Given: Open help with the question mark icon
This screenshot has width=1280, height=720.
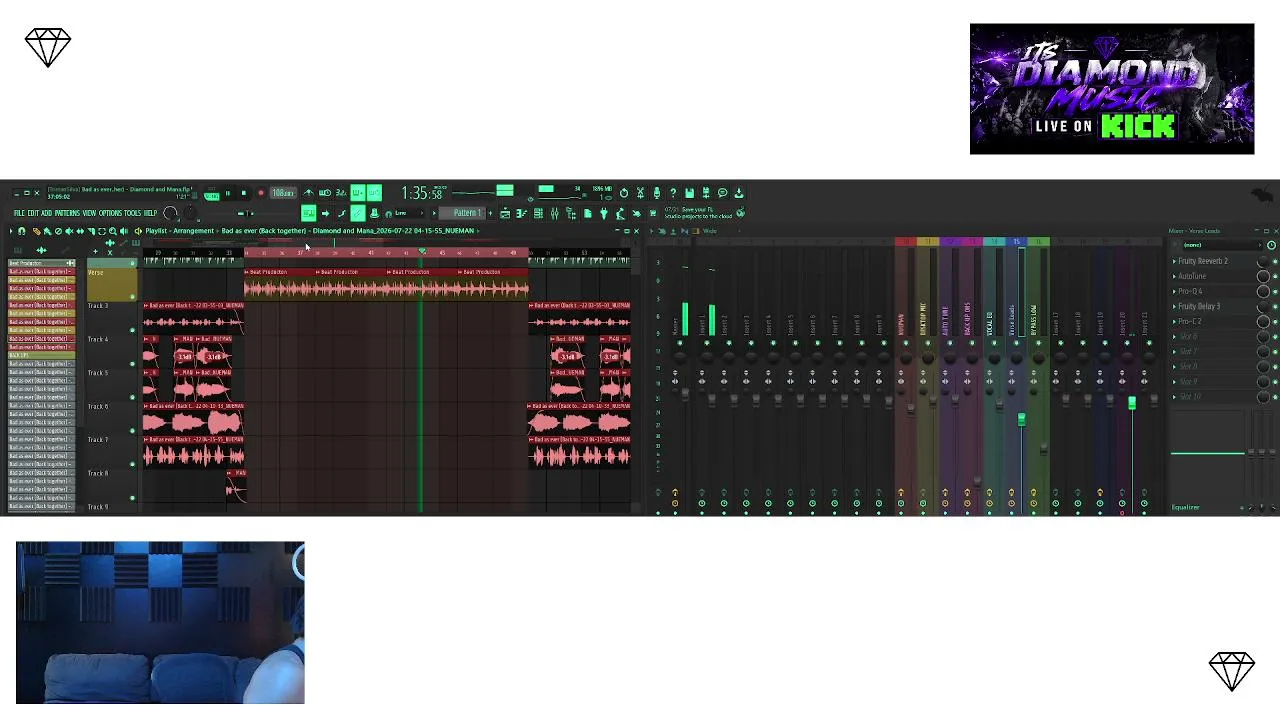Looking at the screenshot, I should (673, 193).
